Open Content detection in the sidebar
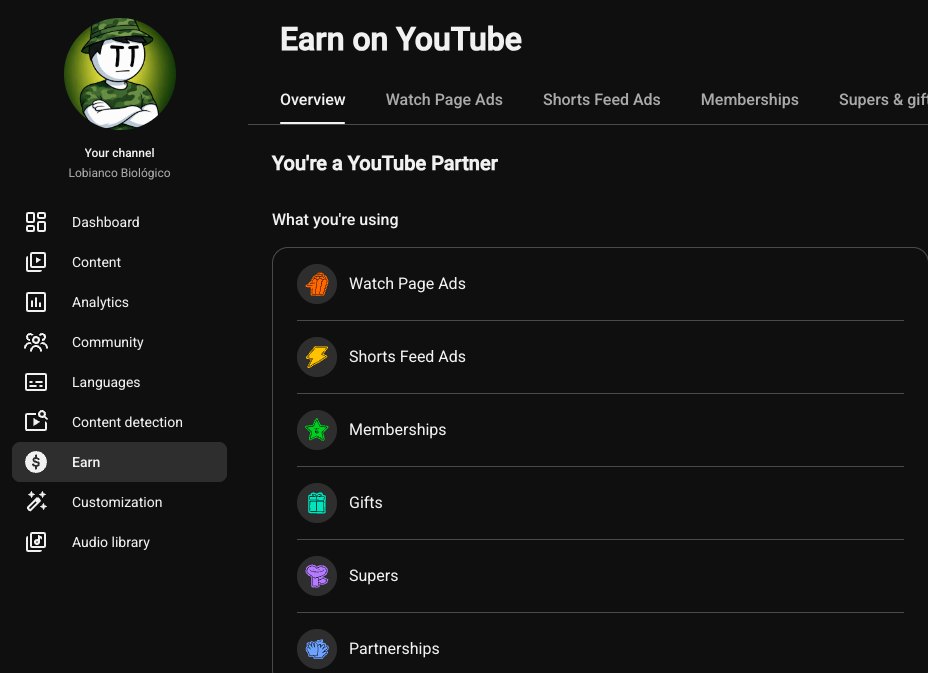Viewport: 928px width, 673px height. click(x=120, y=422)
